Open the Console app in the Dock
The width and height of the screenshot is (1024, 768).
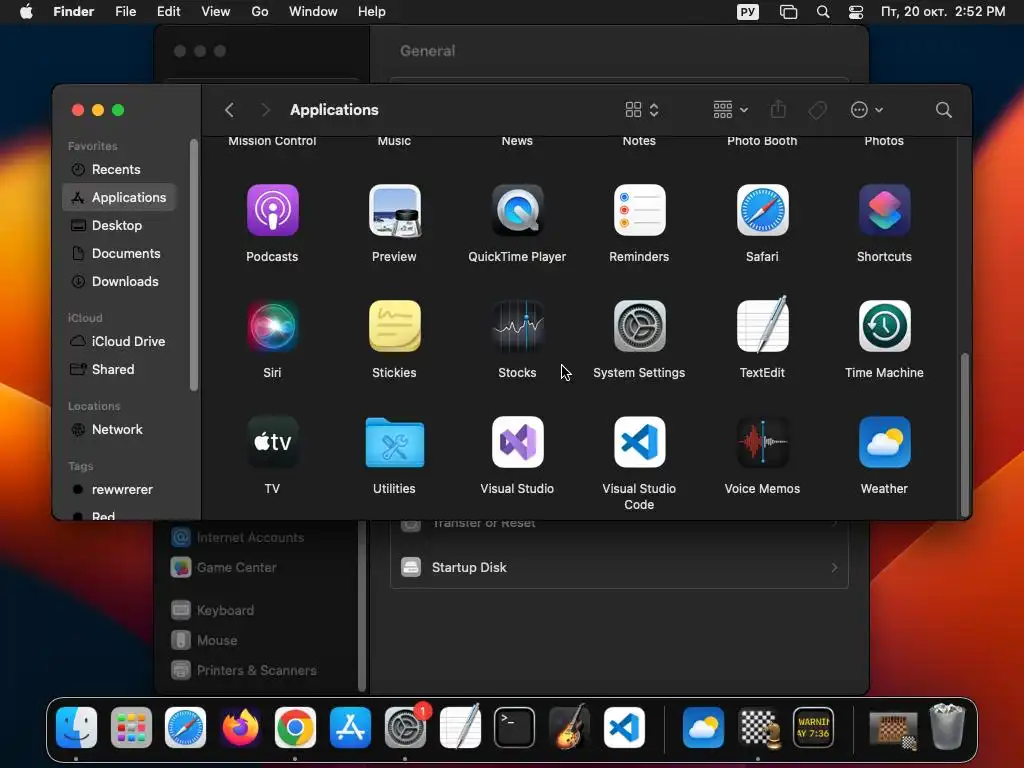pyautogui.click(x=813, y=728)
